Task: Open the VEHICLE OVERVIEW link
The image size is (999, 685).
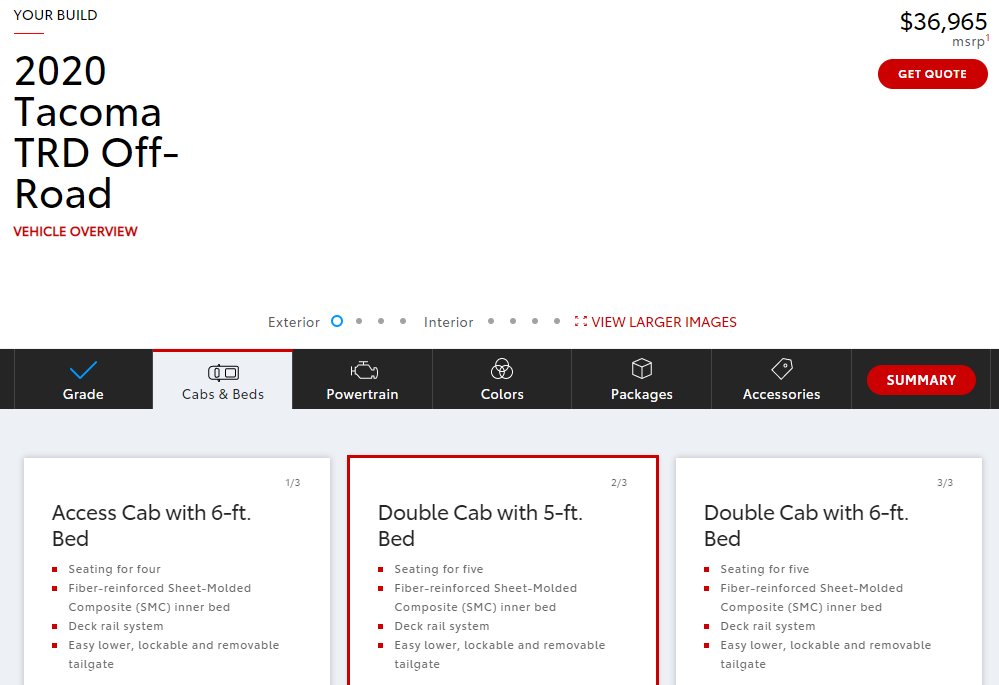Action: tap(75, 231)
